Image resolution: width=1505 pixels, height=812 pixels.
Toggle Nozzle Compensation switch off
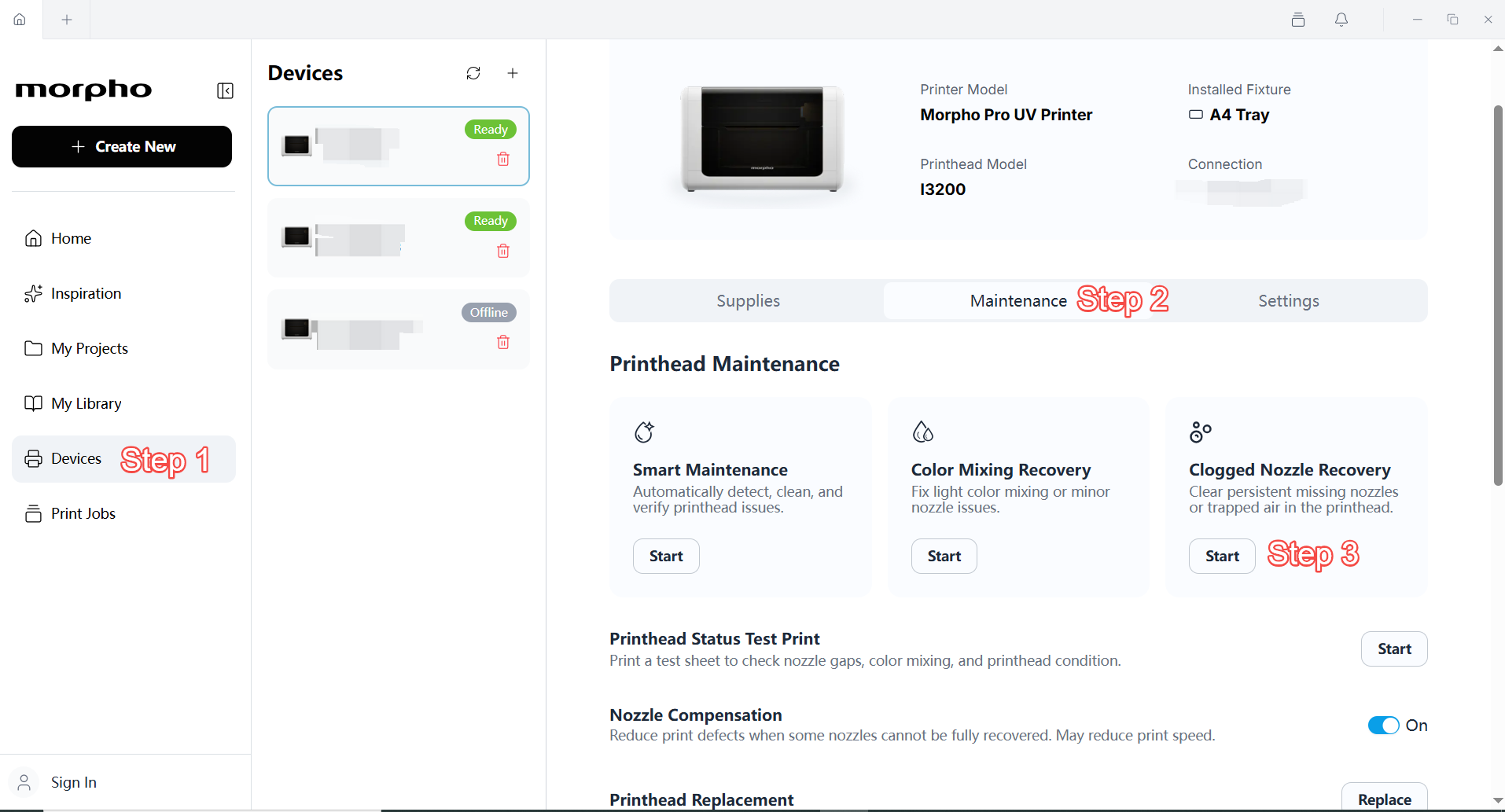[x=1383, y=726]
